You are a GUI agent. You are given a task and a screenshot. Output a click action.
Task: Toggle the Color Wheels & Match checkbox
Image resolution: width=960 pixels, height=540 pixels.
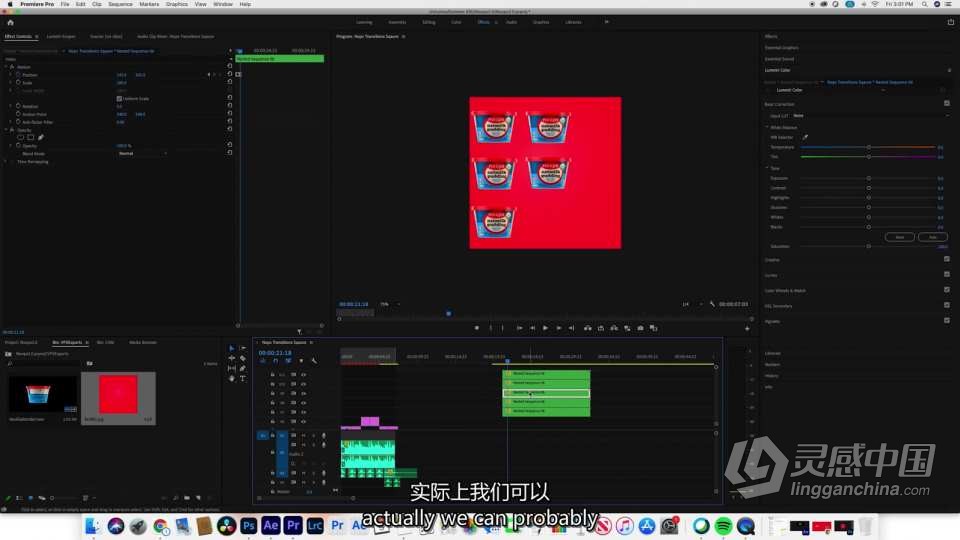coord(947,290)
